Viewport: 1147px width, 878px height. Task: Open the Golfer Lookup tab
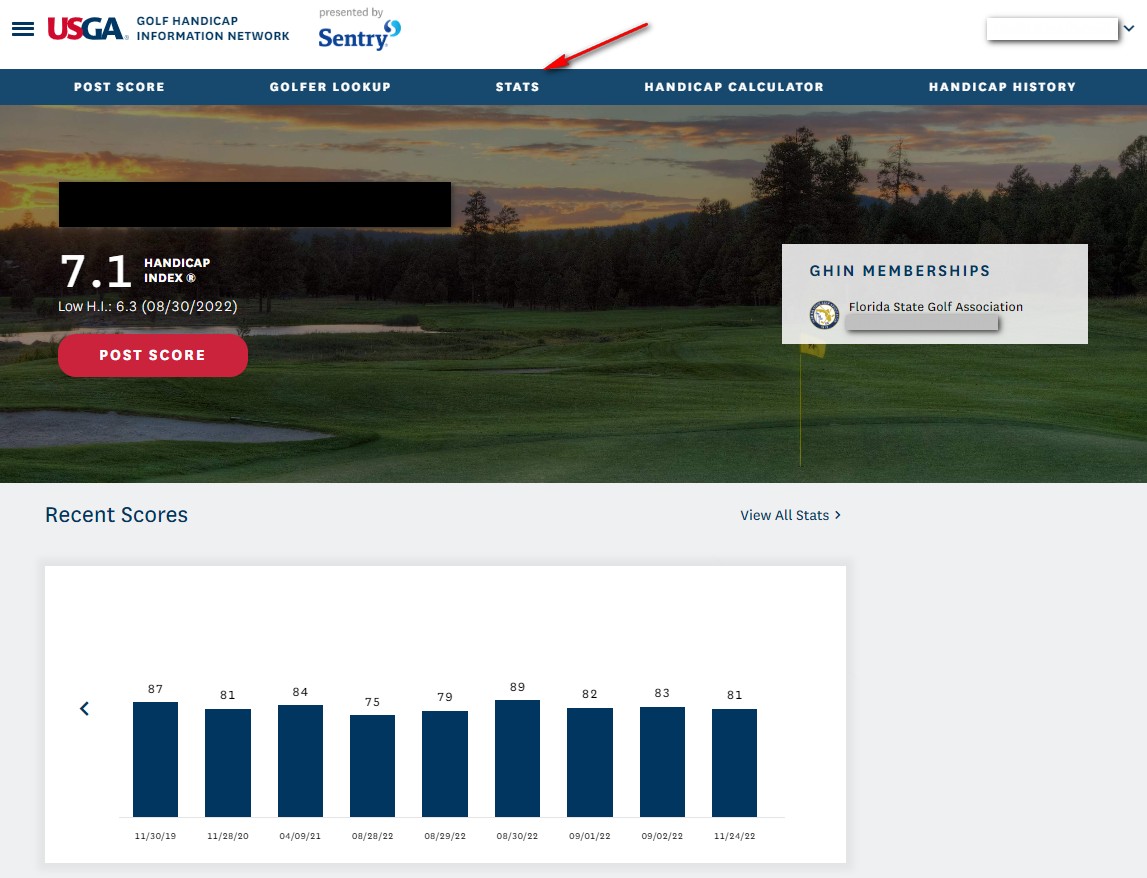pos(330,87)
